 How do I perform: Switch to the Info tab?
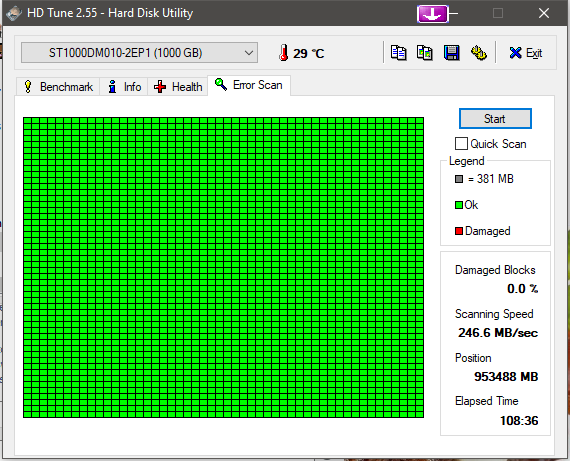click(124, 87)
